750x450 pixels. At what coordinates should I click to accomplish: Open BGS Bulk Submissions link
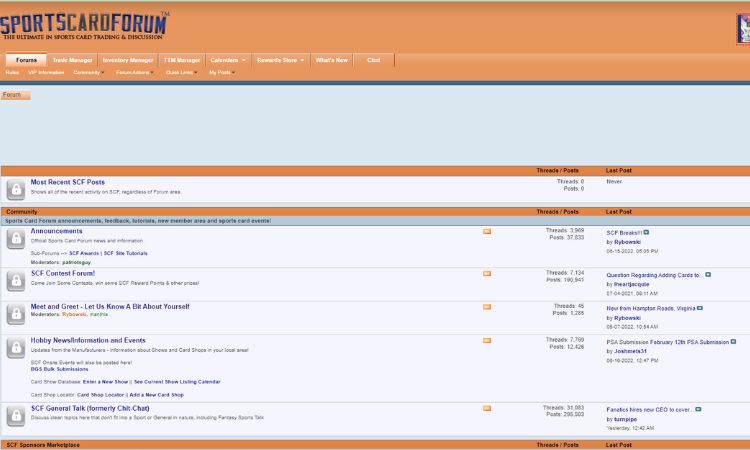pyautogui.click(x=59, y=369)
